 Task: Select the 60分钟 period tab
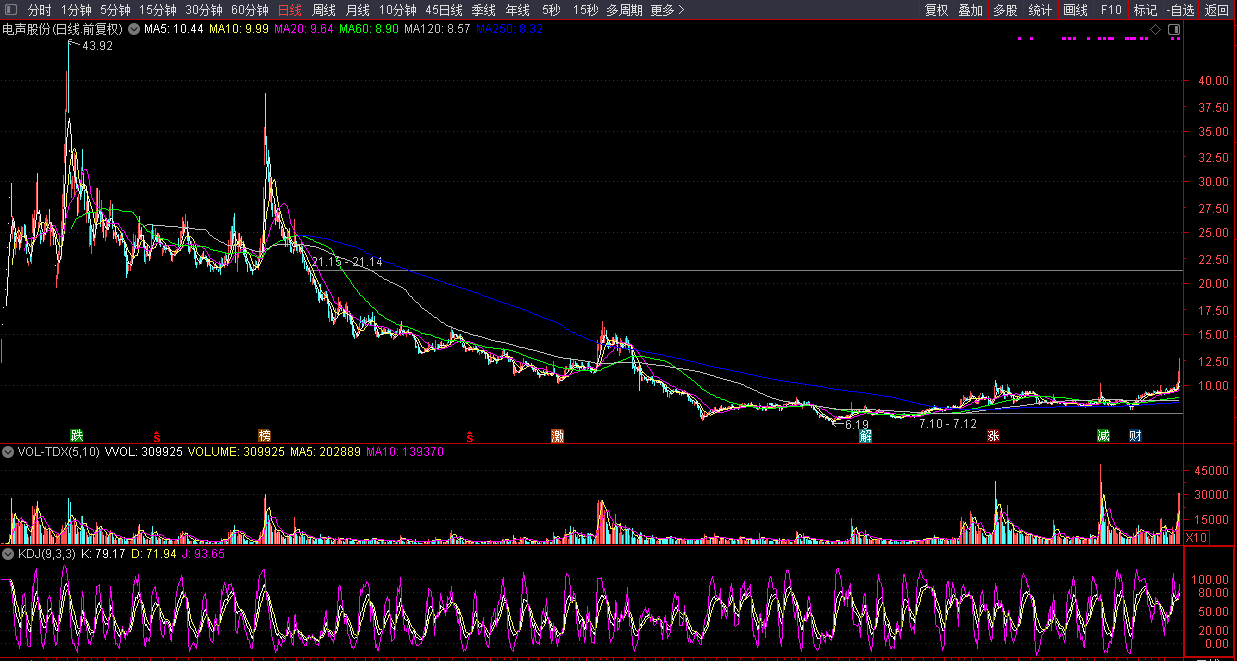(249, 10)
